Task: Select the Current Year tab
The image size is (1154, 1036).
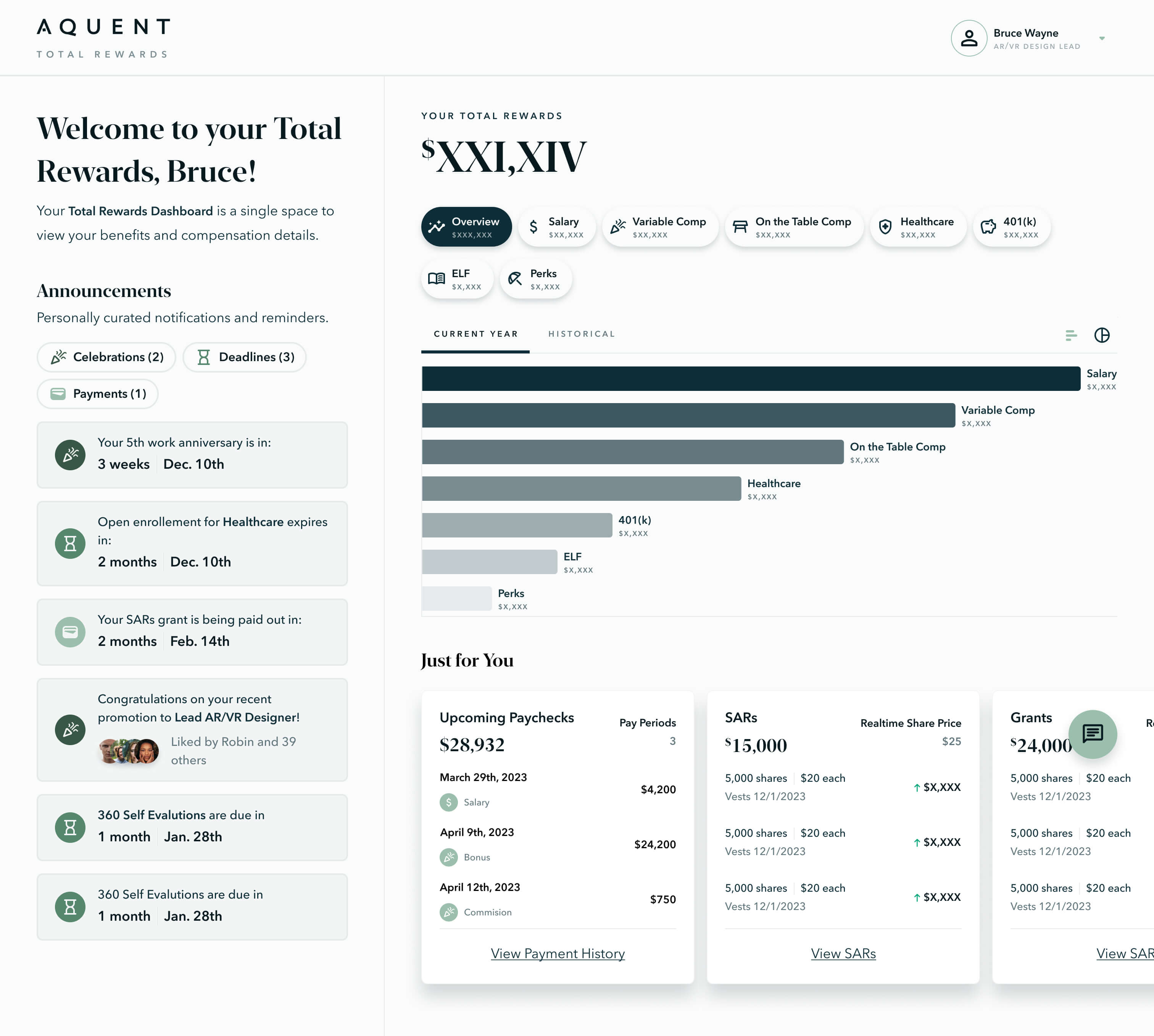Action: point(475,334)
